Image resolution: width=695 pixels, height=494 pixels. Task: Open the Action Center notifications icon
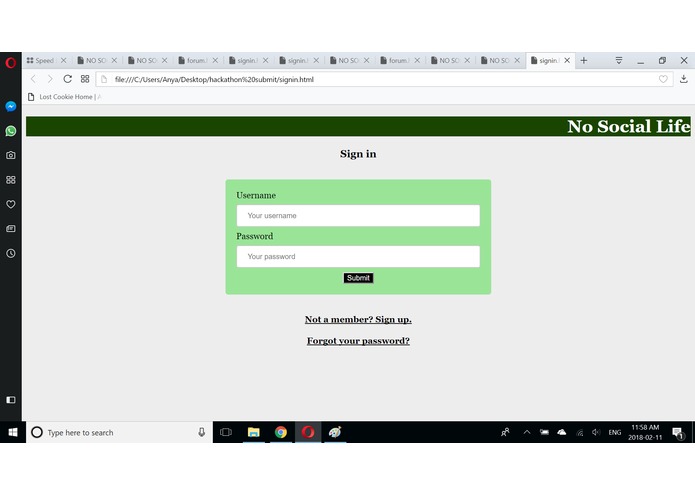(678, 433)
